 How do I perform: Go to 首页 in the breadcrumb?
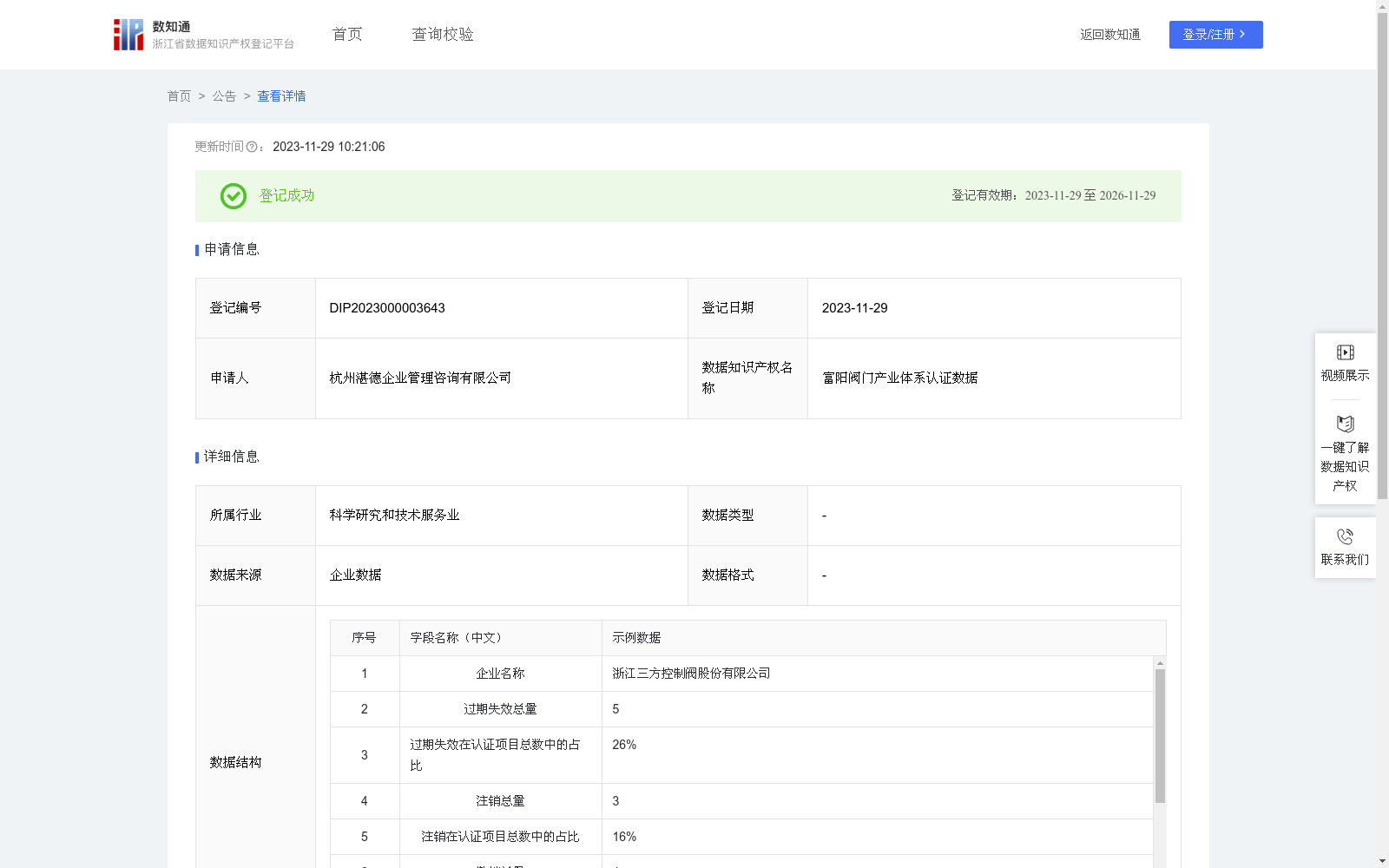click(x=179, y=96)
